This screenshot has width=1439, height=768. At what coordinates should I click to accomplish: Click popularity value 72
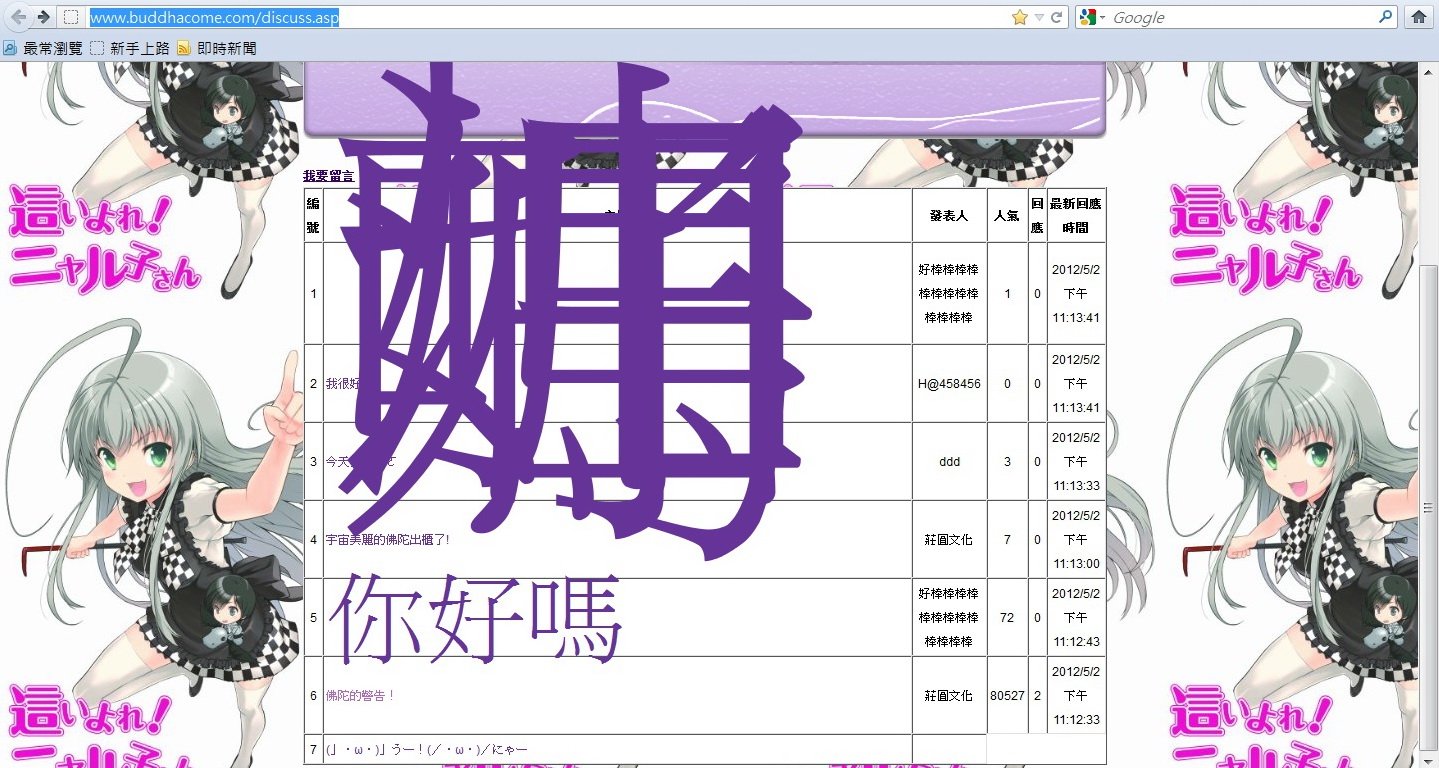pos(1007,618)
